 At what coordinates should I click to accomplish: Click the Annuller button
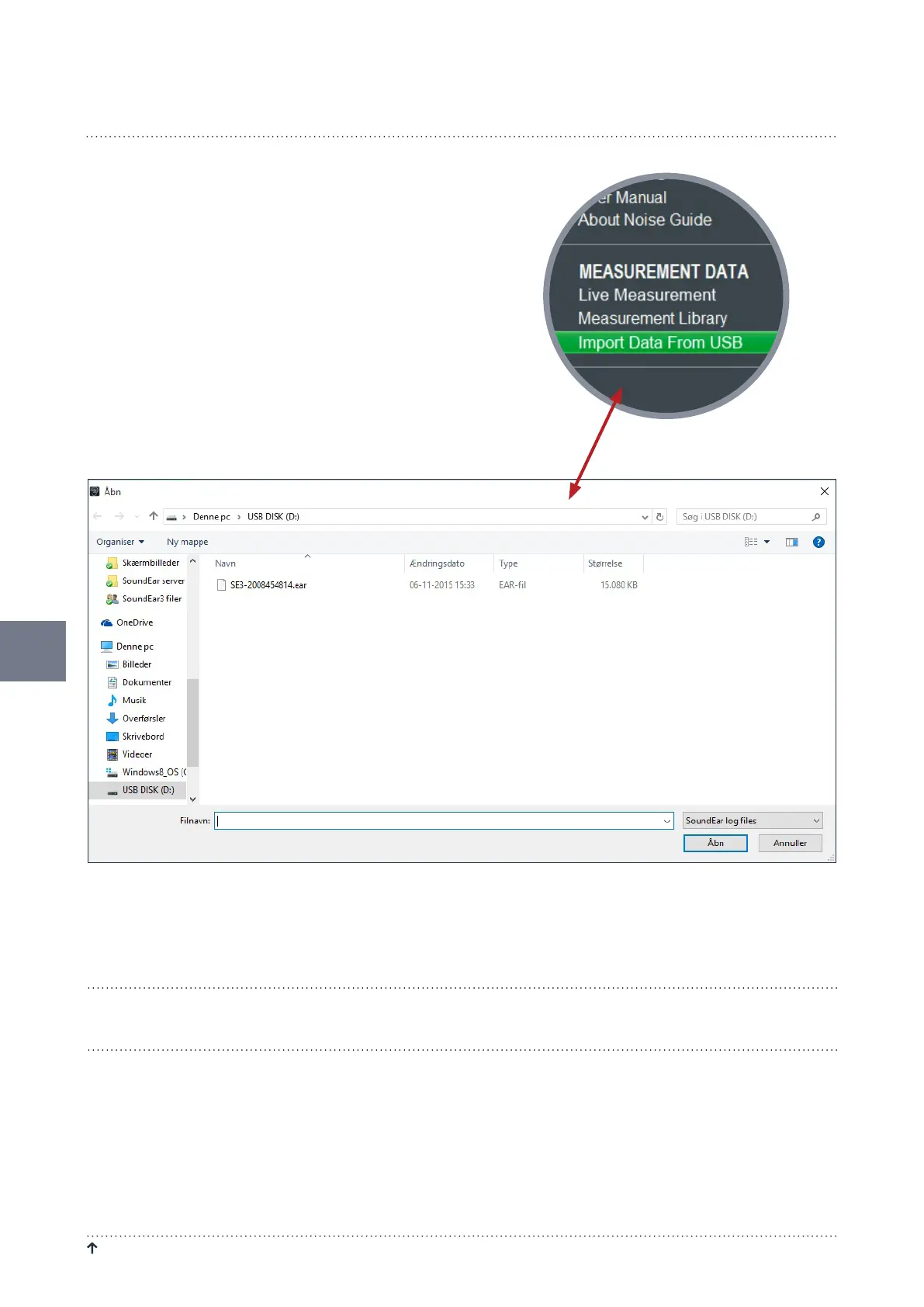pyautogui.click(x=790, y=843)
